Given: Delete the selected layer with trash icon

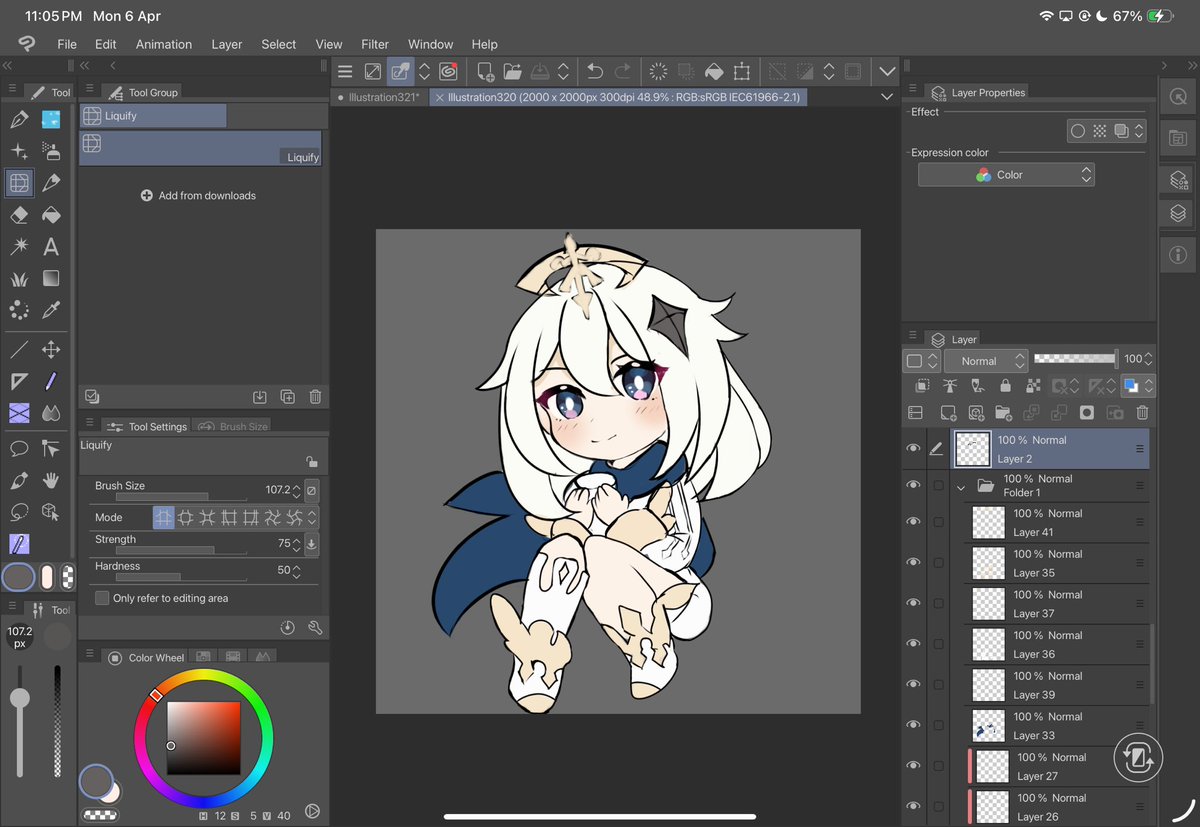Looking at the screenshot, I should (1142, 412).
